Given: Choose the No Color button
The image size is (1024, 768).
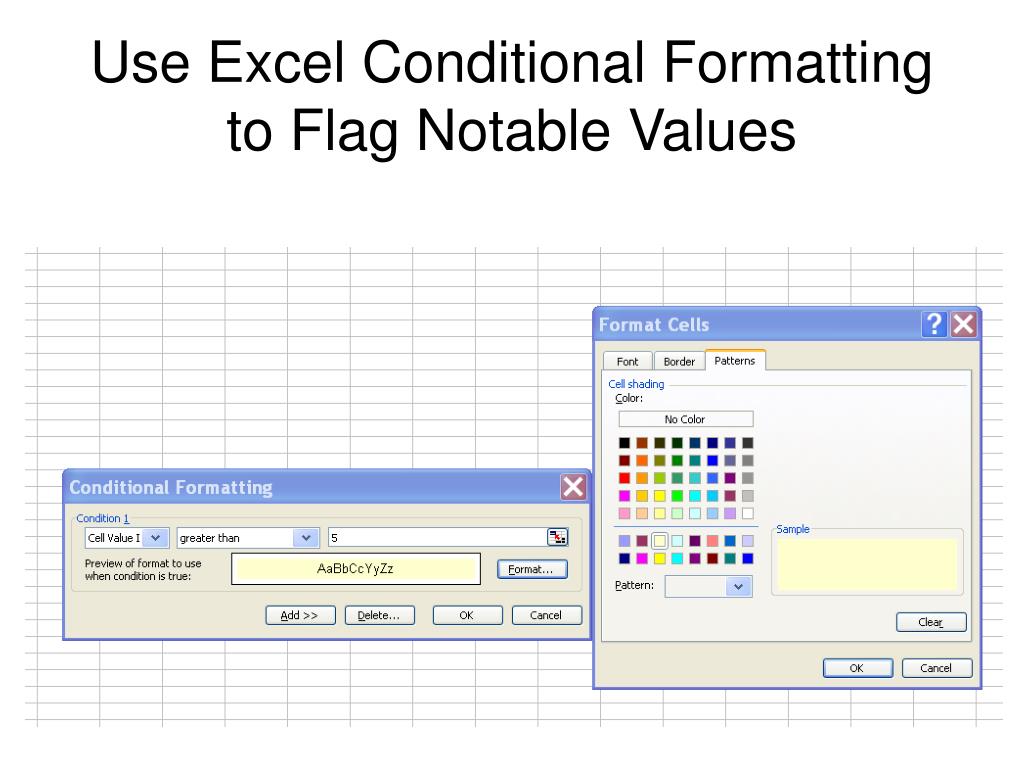Looking at the screenshot, I should (x=685, y=419).
